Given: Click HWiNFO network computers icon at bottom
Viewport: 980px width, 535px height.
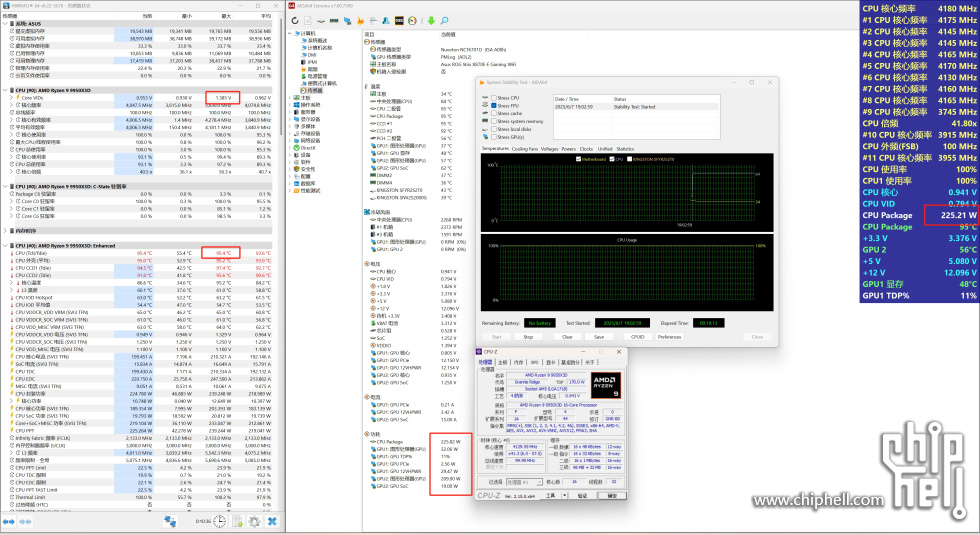Looking at the screenshot, I should point(170,521).
